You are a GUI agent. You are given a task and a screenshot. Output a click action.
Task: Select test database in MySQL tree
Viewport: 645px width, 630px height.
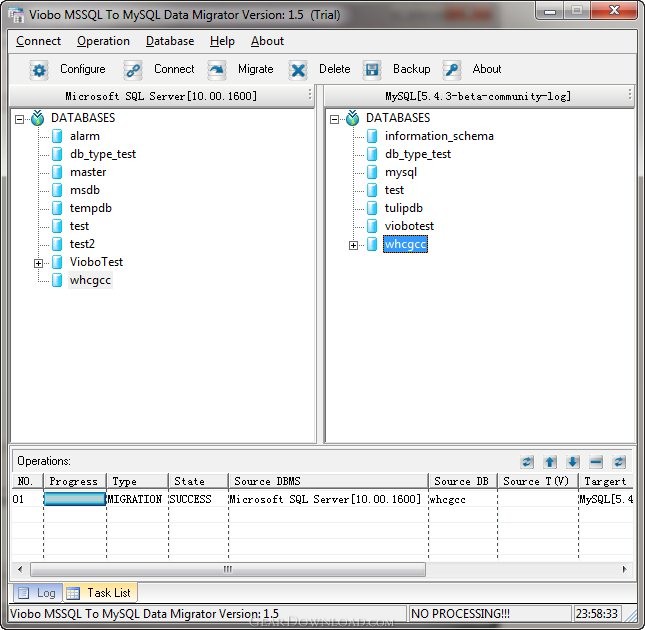pyautogui.click(x=394, y=190)
